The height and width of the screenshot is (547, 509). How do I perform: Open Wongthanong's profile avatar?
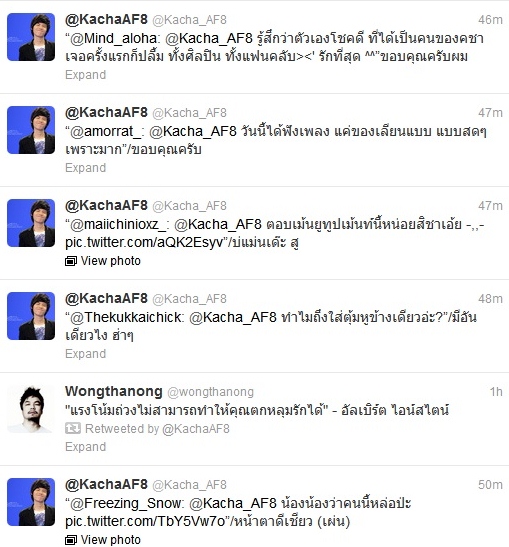(x=31, y=409)
